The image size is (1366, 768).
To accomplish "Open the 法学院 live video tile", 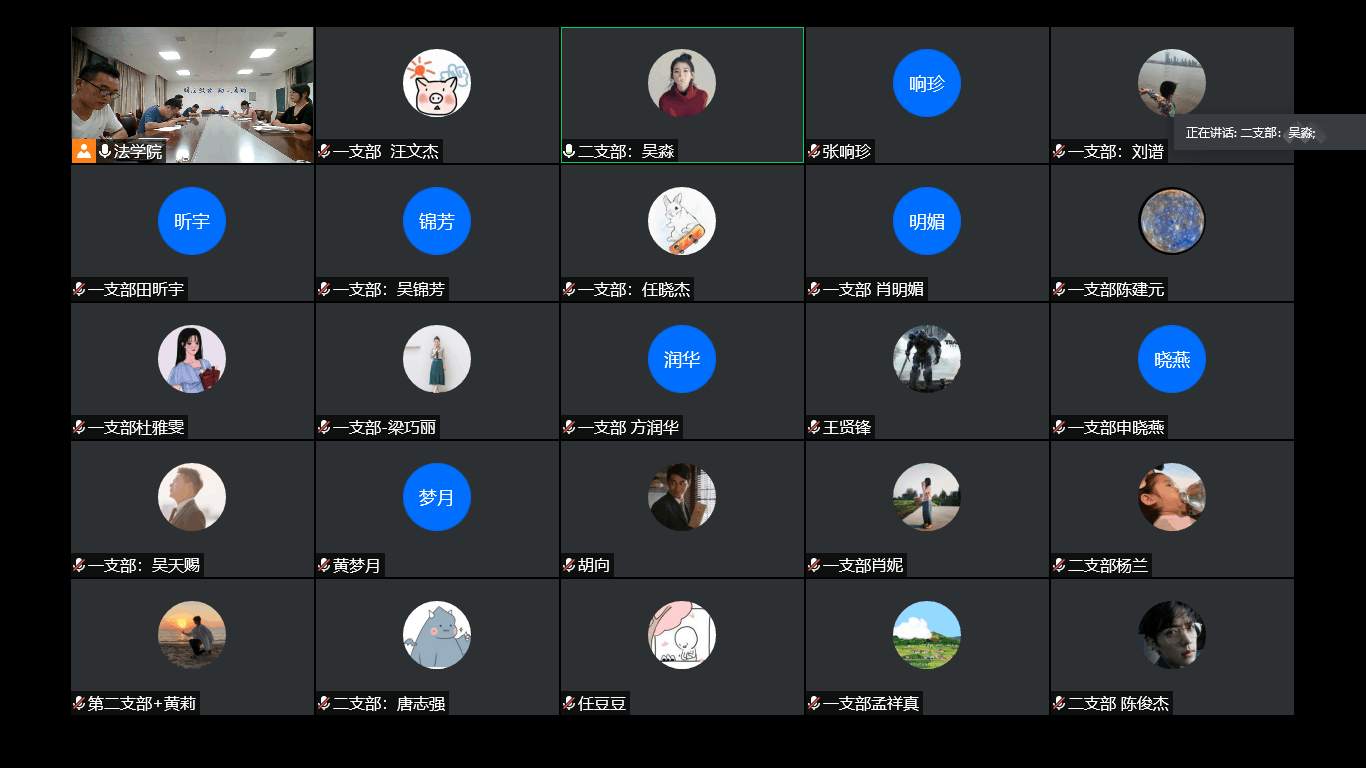I will click(x=192, y=85).
